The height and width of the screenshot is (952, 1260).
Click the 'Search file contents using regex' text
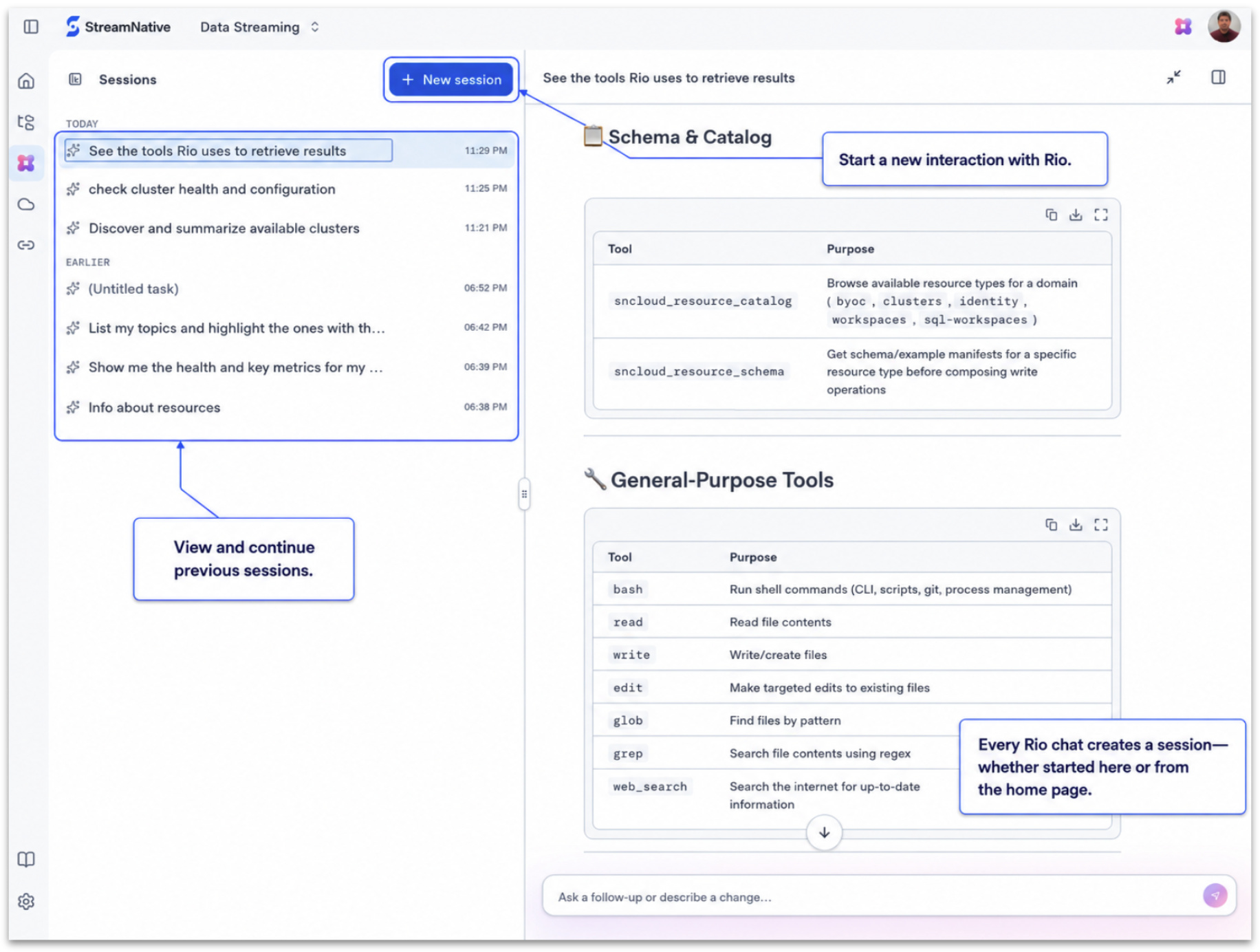(x=820, y=753)
